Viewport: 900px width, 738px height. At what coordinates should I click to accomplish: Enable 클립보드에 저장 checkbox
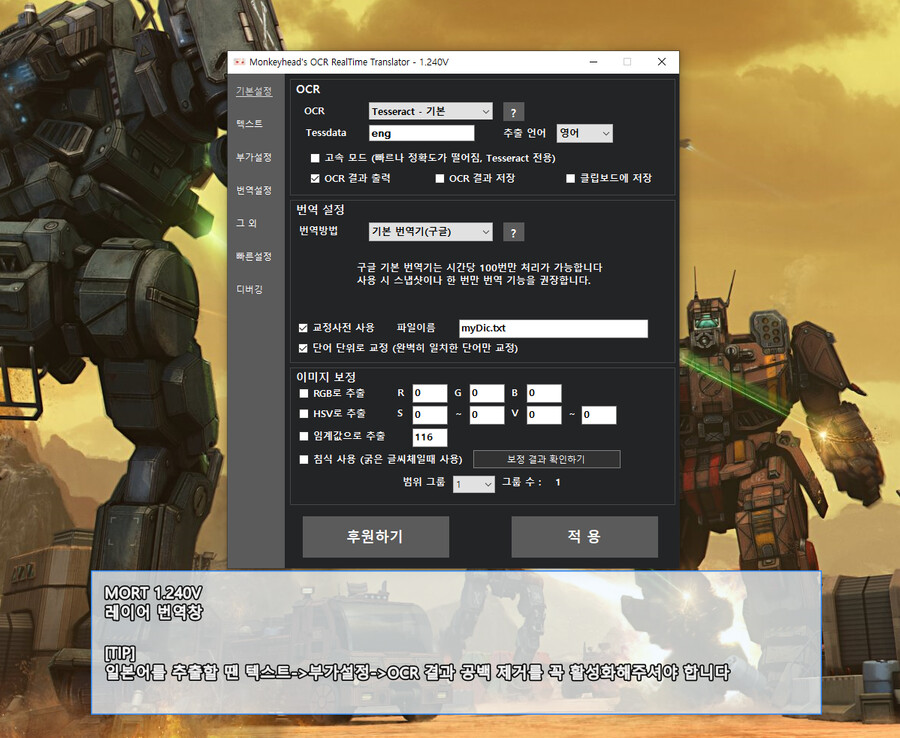(x=571, y=178)
